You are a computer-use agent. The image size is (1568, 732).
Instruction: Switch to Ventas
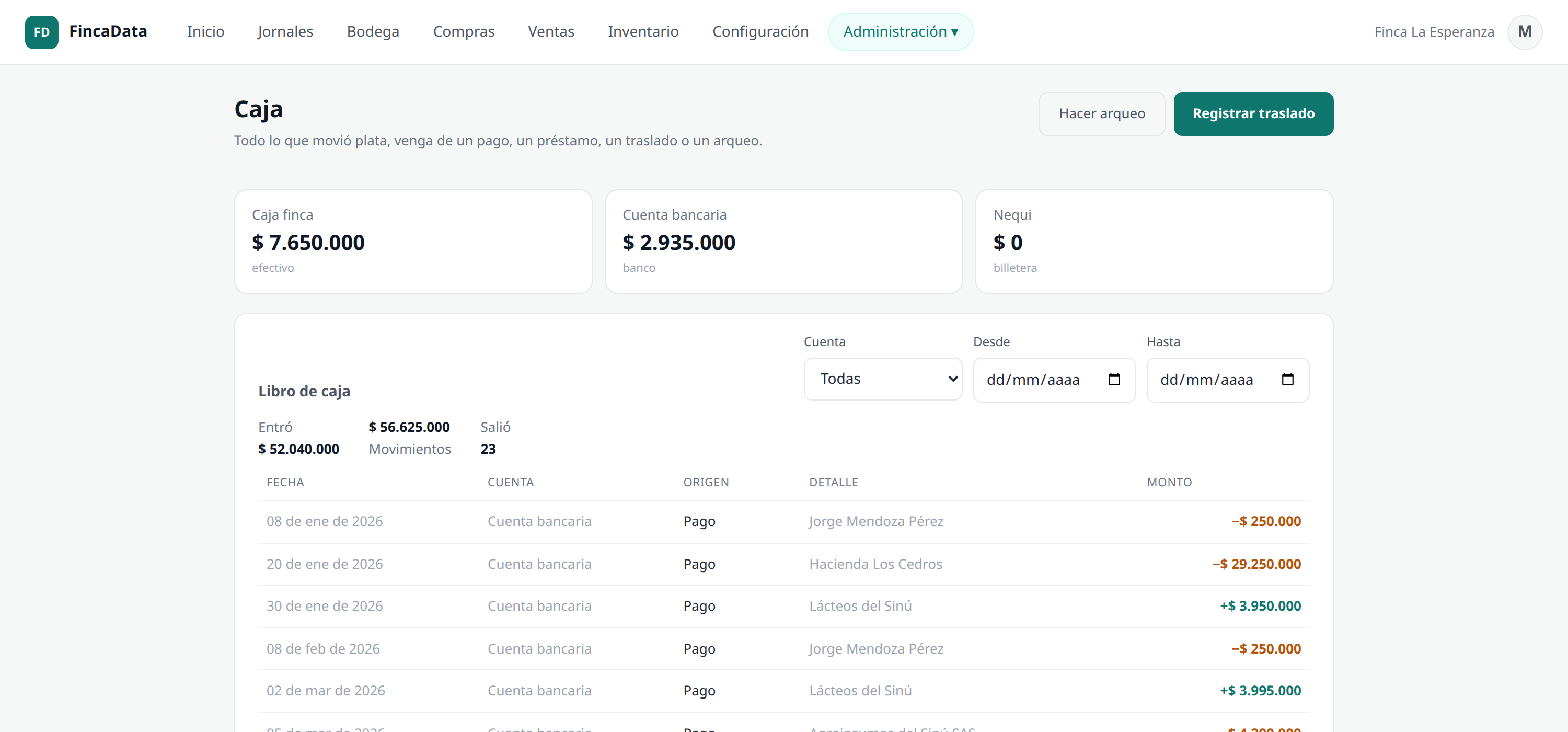(x=551, y=32)
